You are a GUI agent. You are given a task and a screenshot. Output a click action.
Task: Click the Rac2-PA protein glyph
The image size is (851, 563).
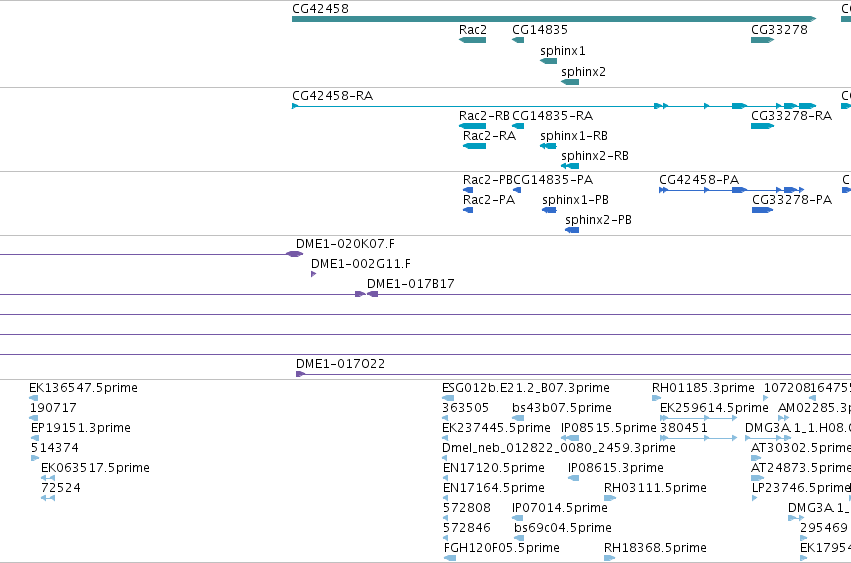468,210
